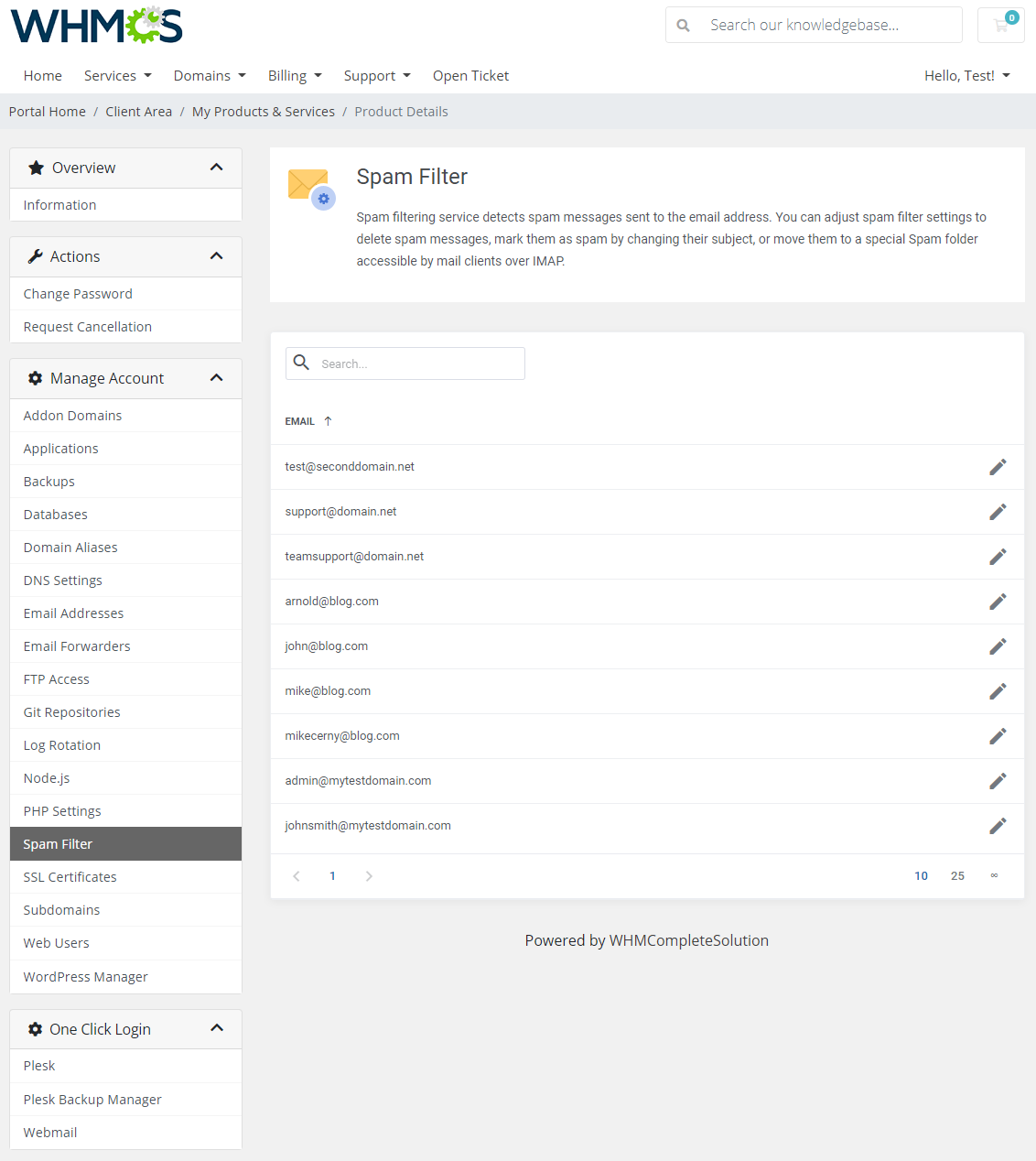Click Client Area breadcrumb link
This screenshot has width=1036, height=1161.
(x=138, y=112)
